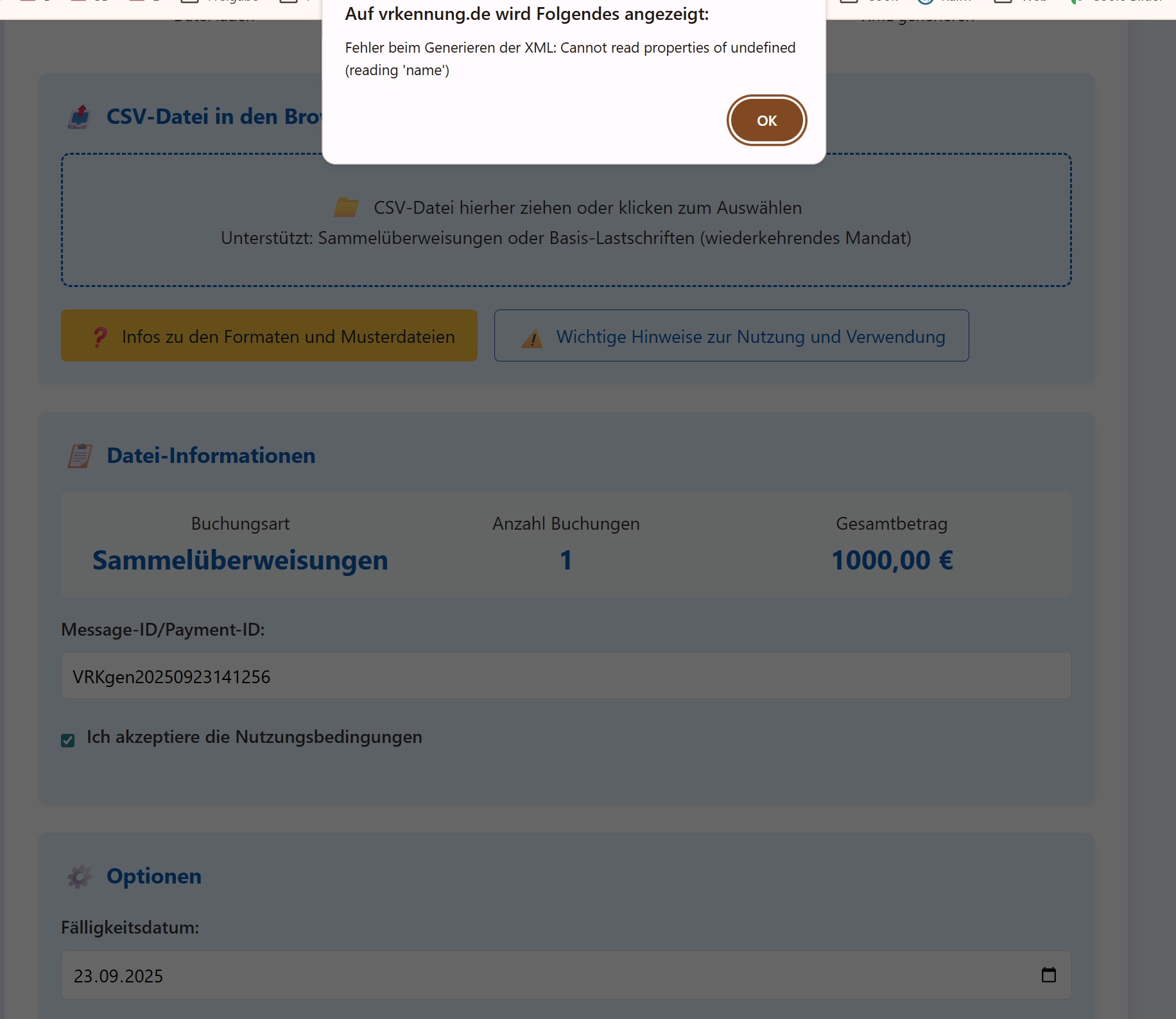
Task: Open Infos zu den Formaten und Musterdateien
Action: 269,336
